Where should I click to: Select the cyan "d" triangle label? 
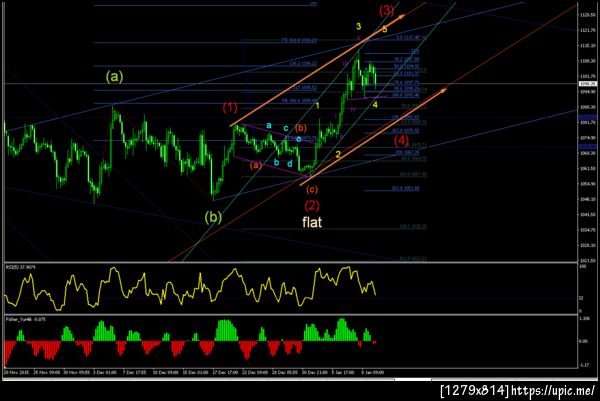(290, 164)
